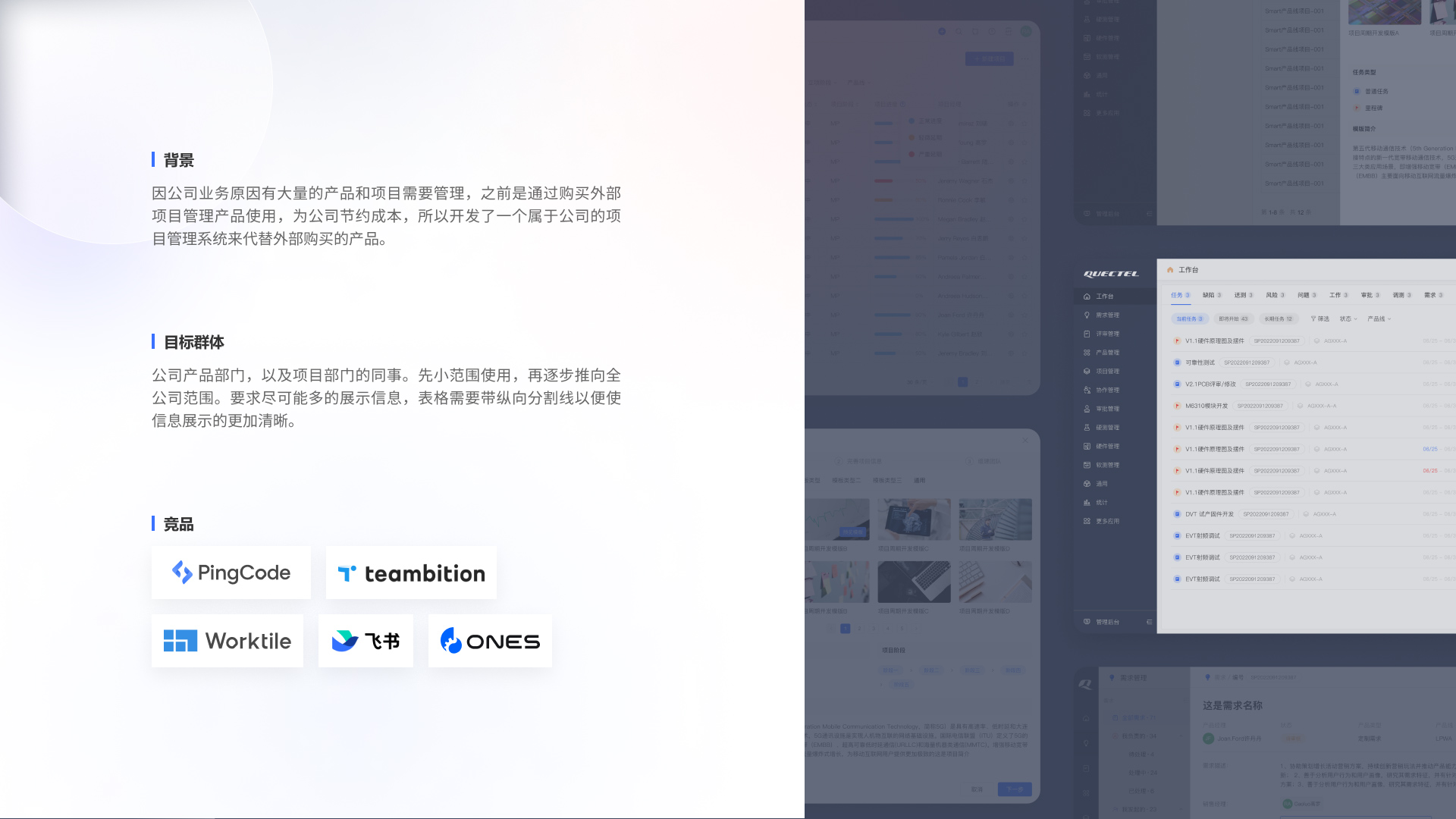Screen dimensions: 1456x819
Task: Toggle the 长期任务 12 filter chip
Action: tap(1278, 319)
